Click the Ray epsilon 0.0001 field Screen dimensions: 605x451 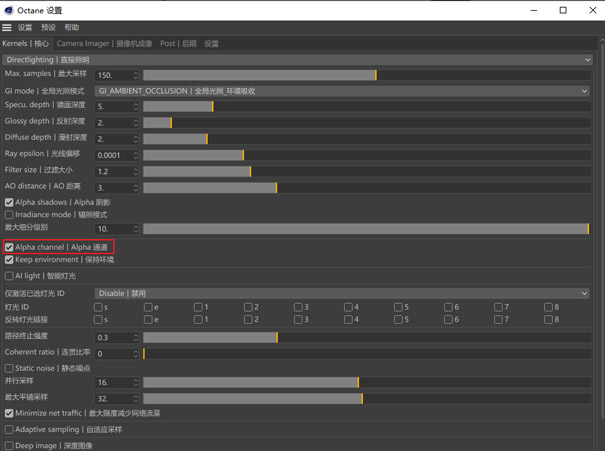click(114, 155)
